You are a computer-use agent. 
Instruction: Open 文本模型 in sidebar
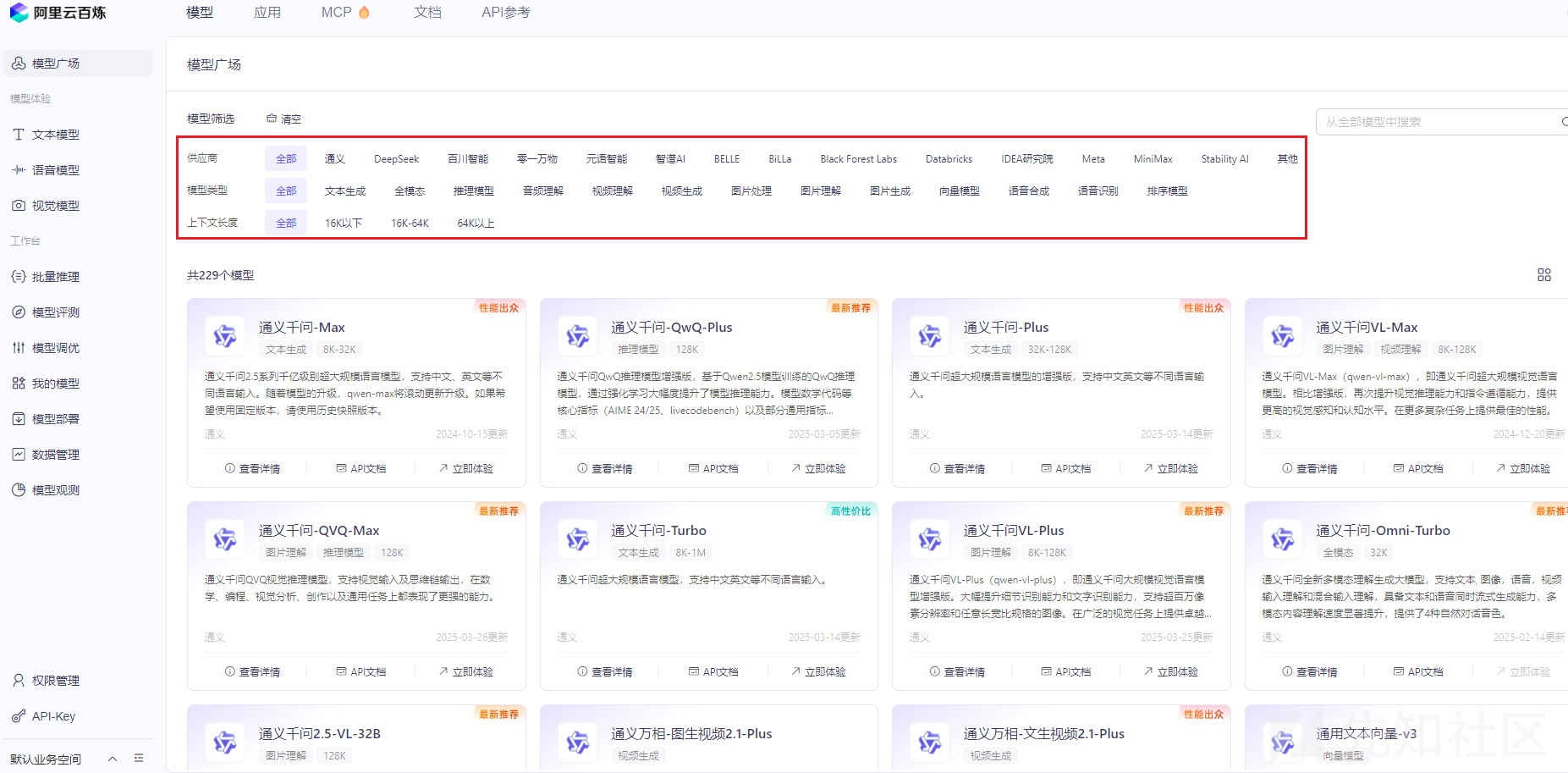click(56, 135)
